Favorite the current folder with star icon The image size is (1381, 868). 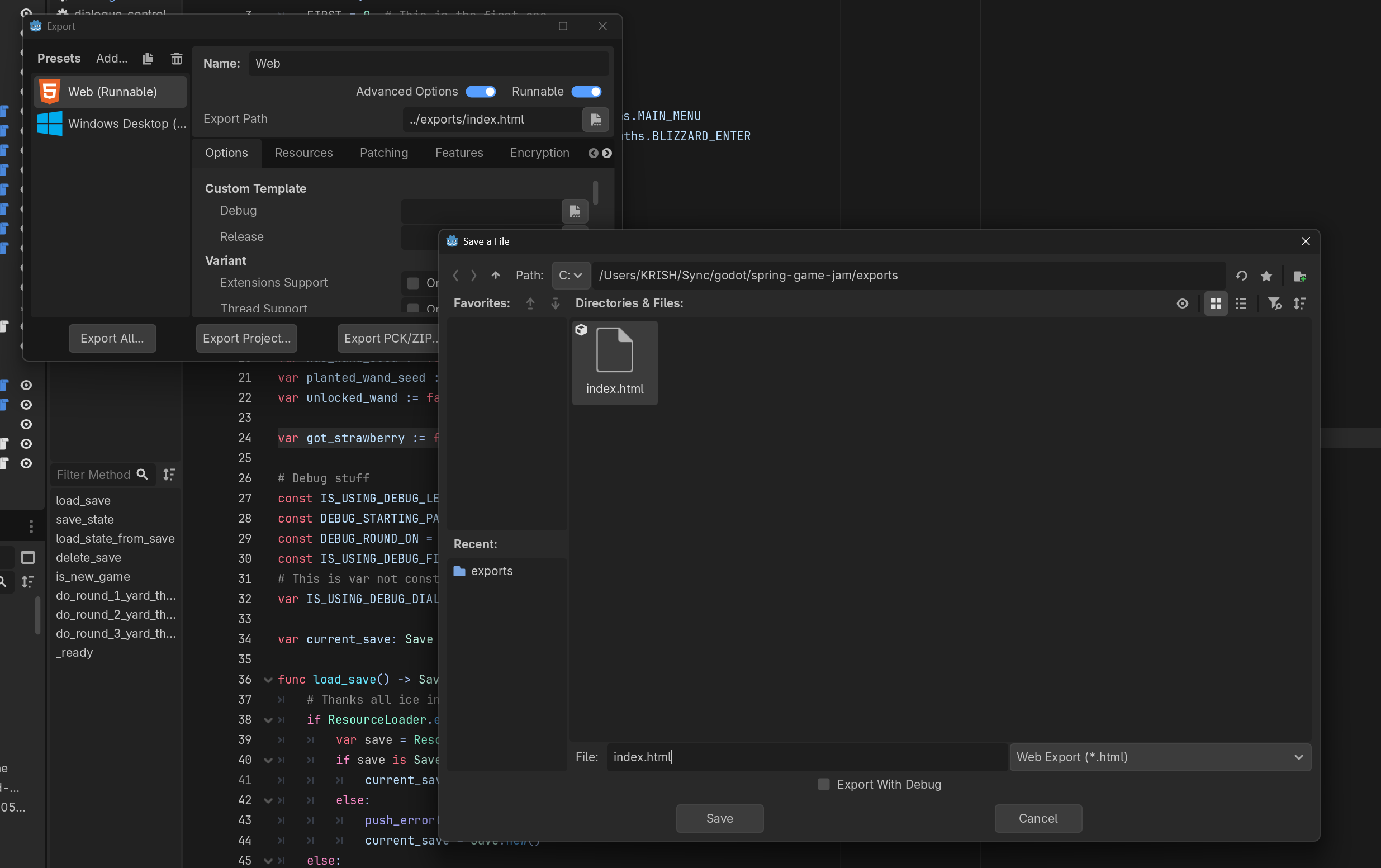coord(1266,276)
